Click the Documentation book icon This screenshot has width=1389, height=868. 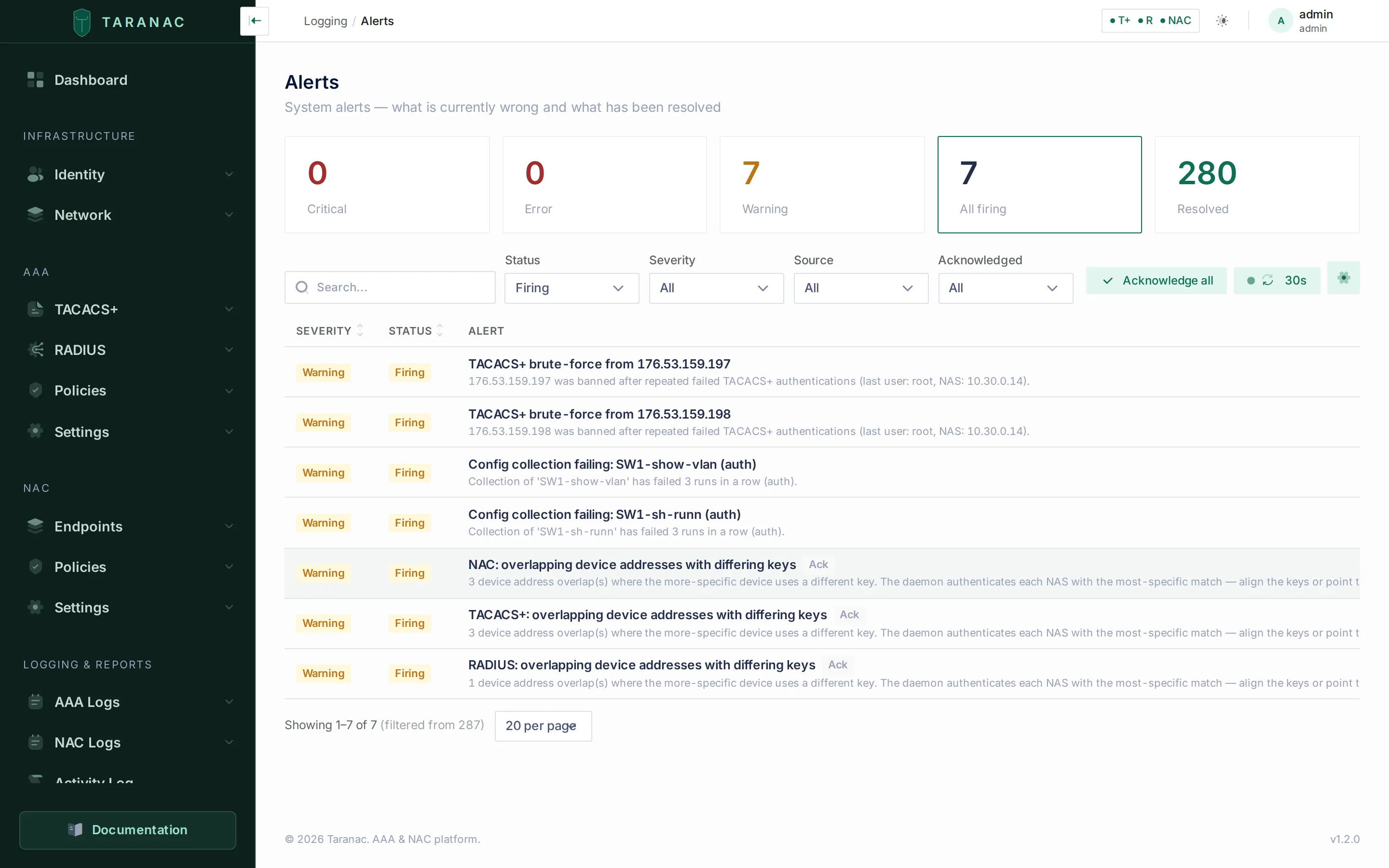tap(75, 829)
